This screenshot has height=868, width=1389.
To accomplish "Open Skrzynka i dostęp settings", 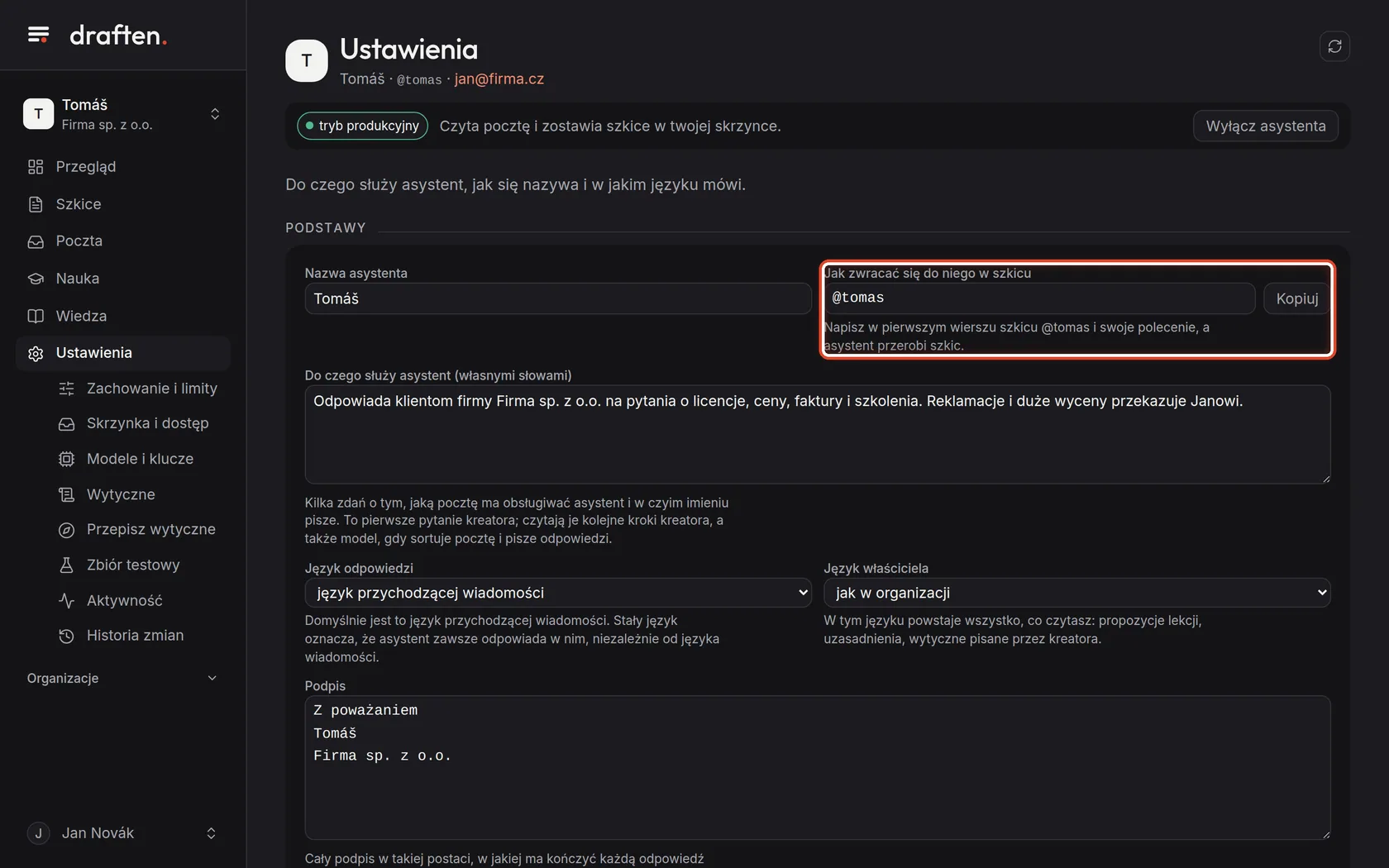I will [x=138, y=423].
